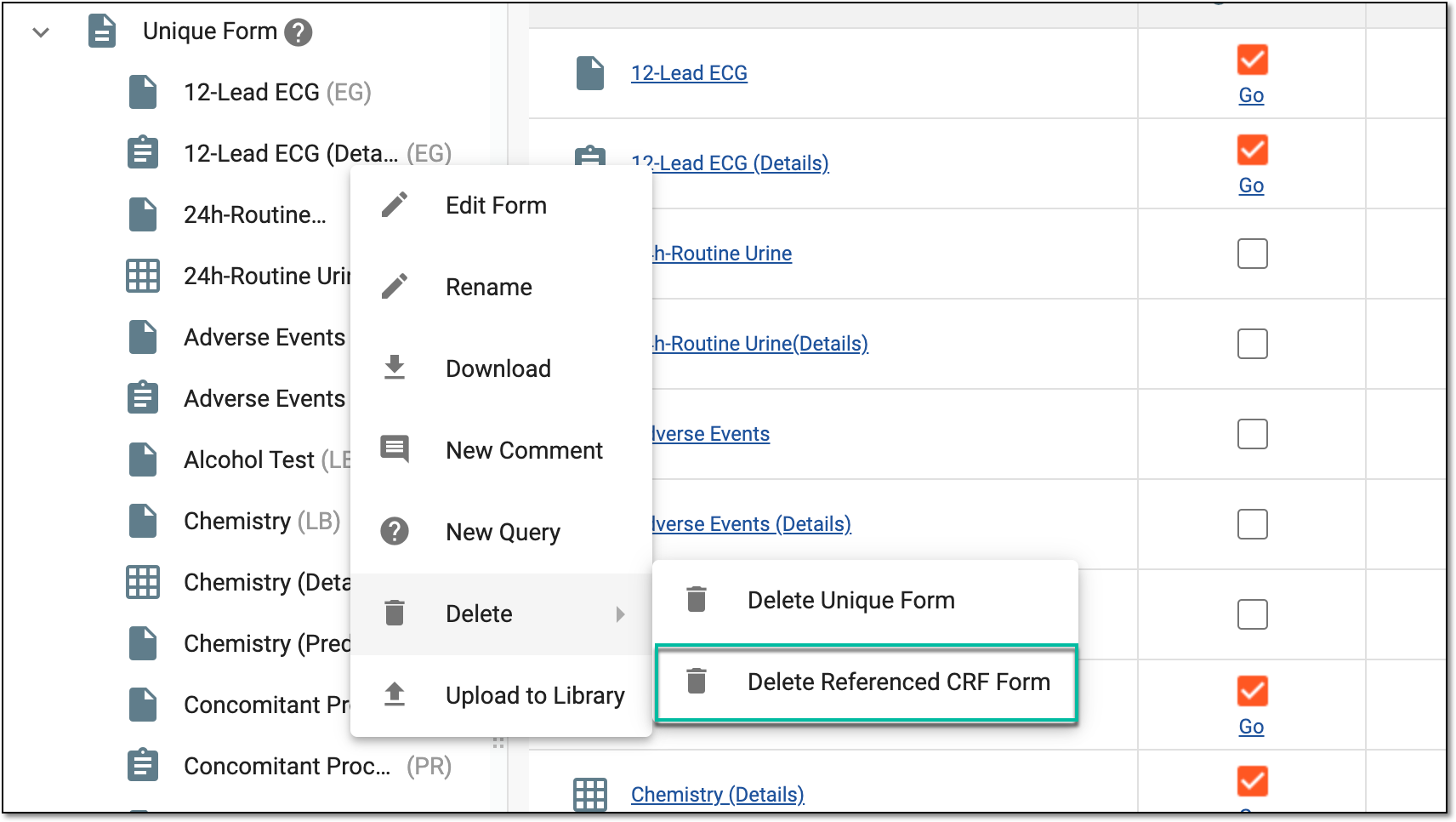Click the download arrow icon in context menu
Viewport: 1456px width, 822px height.
[395, 368]
